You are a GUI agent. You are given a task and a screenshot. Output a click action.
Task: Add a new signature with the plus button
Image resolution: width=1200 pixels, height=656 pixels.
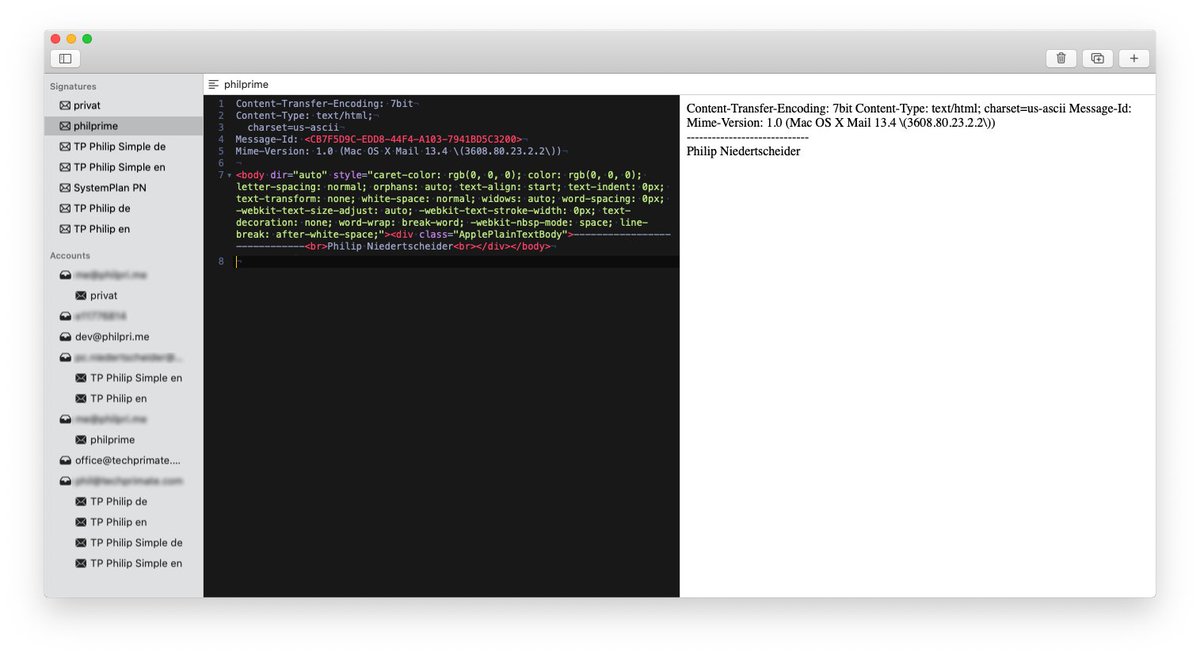[1133, 59]
